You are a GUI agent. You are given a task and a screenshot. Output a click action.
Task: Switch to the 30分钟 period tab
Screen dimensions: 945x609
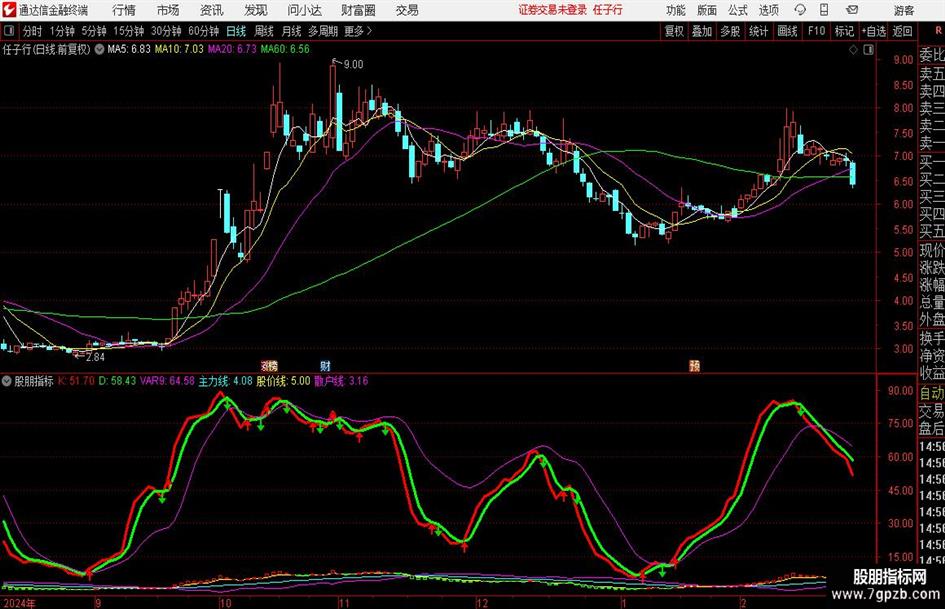166,31
